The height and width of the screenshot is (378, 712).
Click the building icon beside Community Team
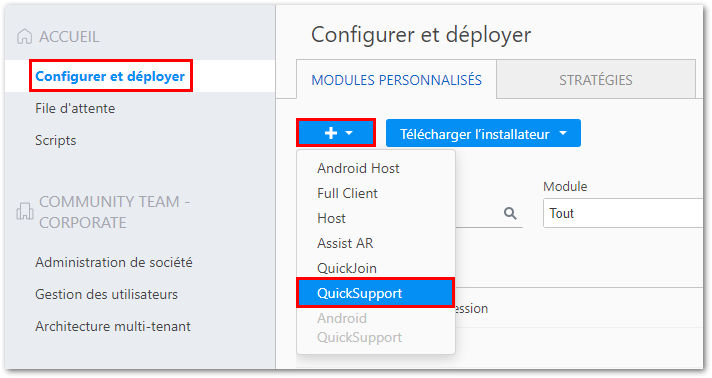tap(25, 211)
